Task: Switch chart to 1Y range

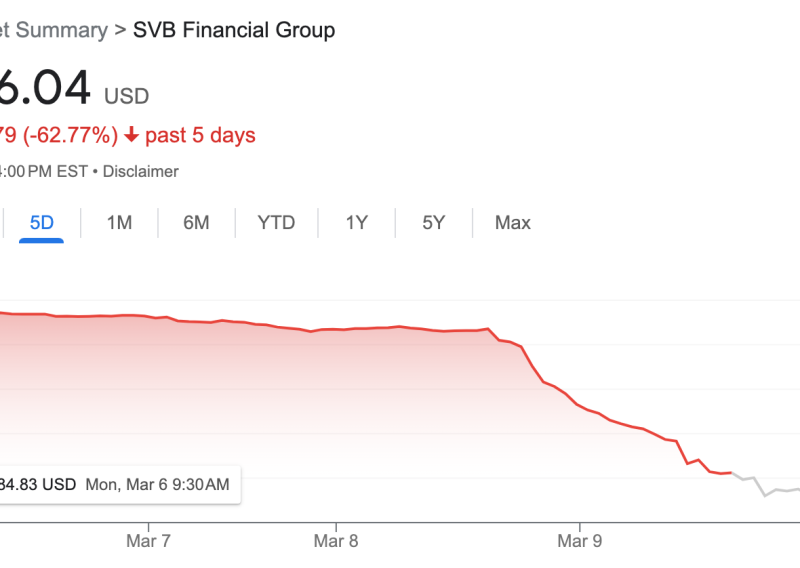Action: click(357, 223)
